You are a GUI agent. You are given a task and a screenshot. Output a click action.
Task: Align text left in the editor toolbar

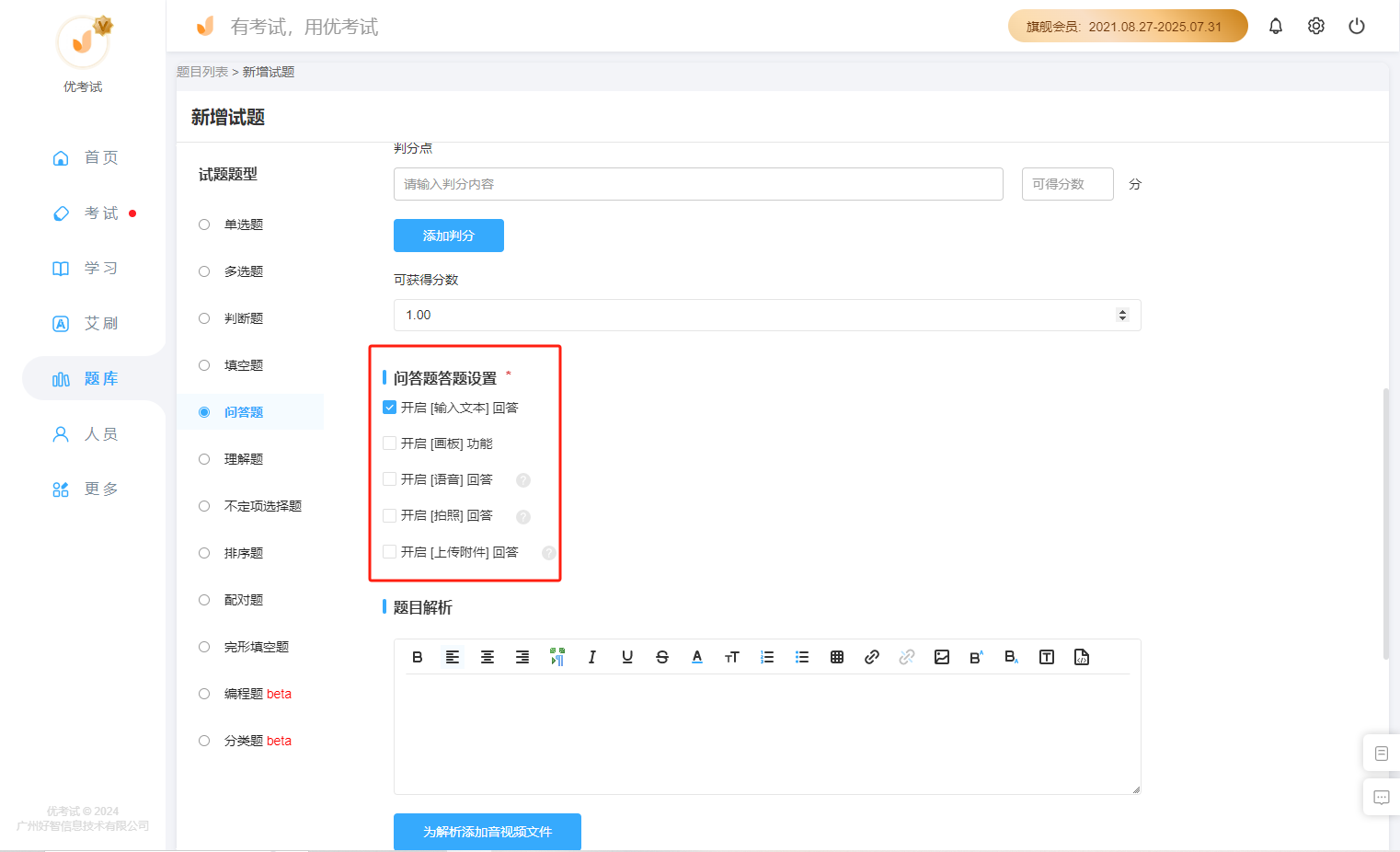coord(453,657)
